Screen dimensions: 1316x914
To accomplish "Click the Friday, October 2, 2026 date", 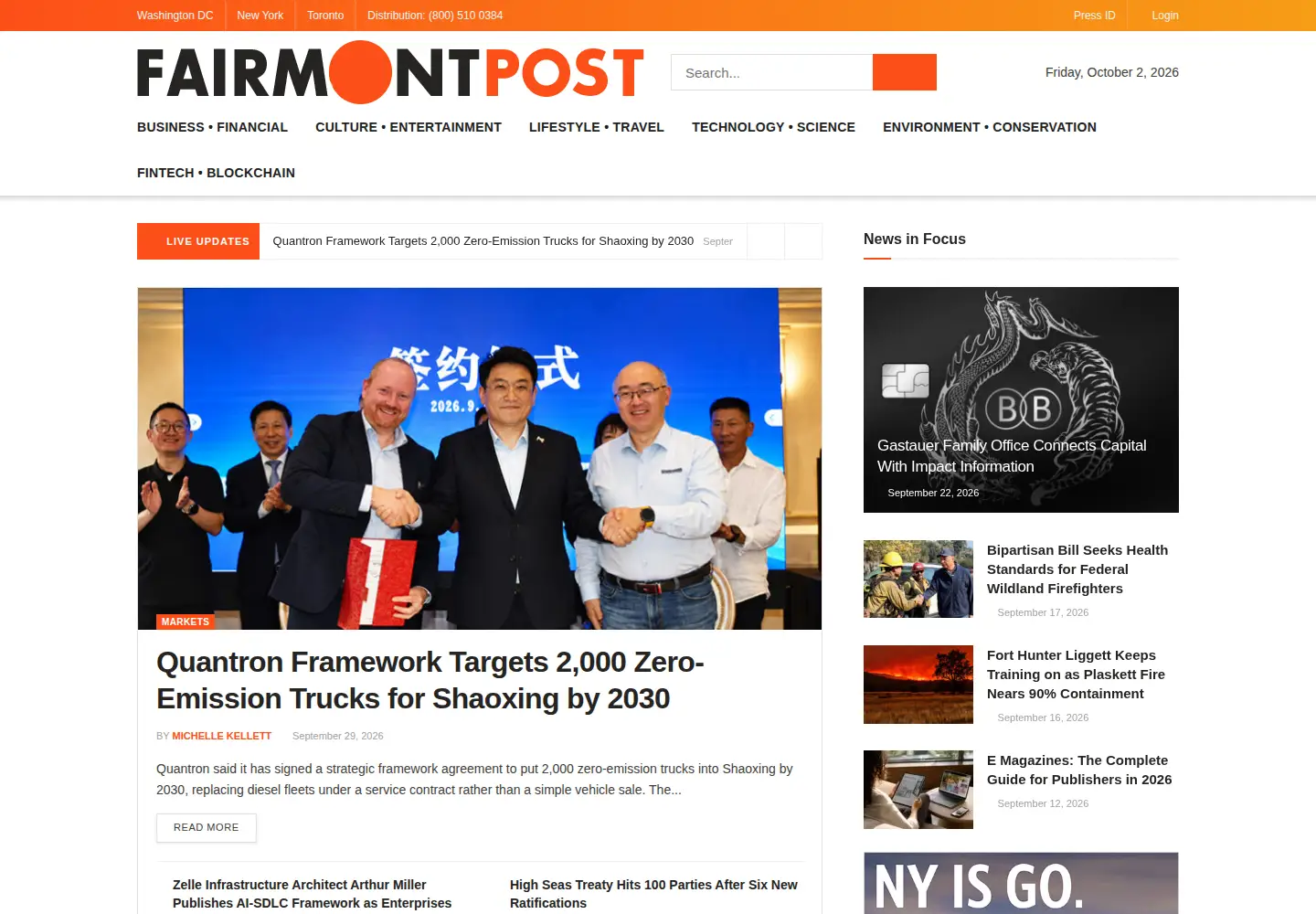I will tap(1112, 72).
